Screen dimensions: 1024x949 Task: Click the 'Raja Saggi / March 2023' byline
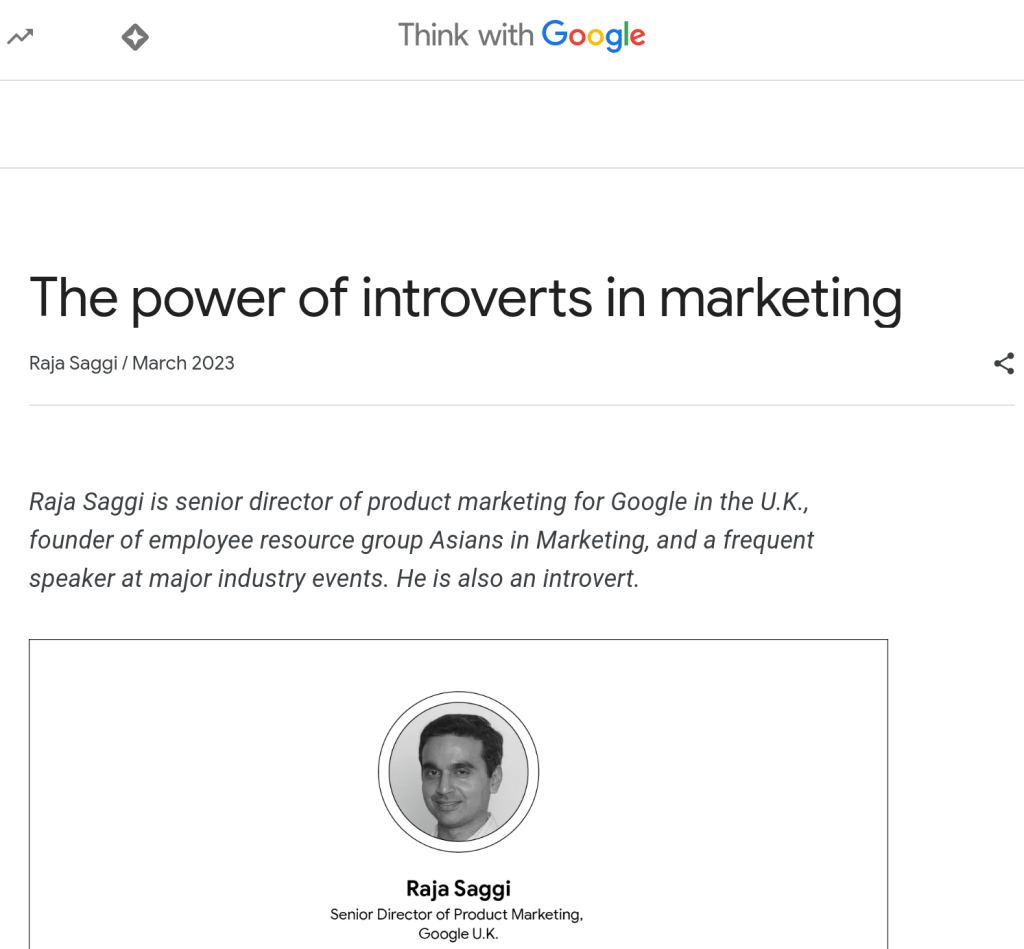(132, 363)
